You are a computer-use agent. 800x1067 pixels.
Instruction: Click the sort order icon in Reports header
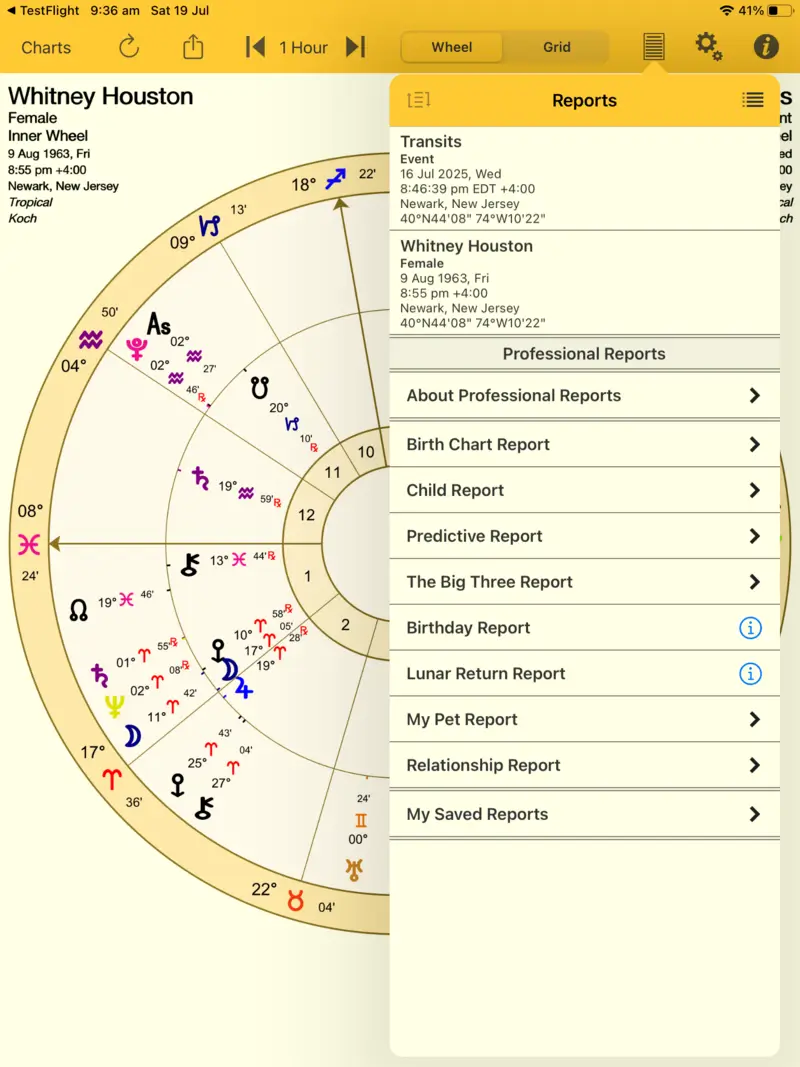pos(418,100)
